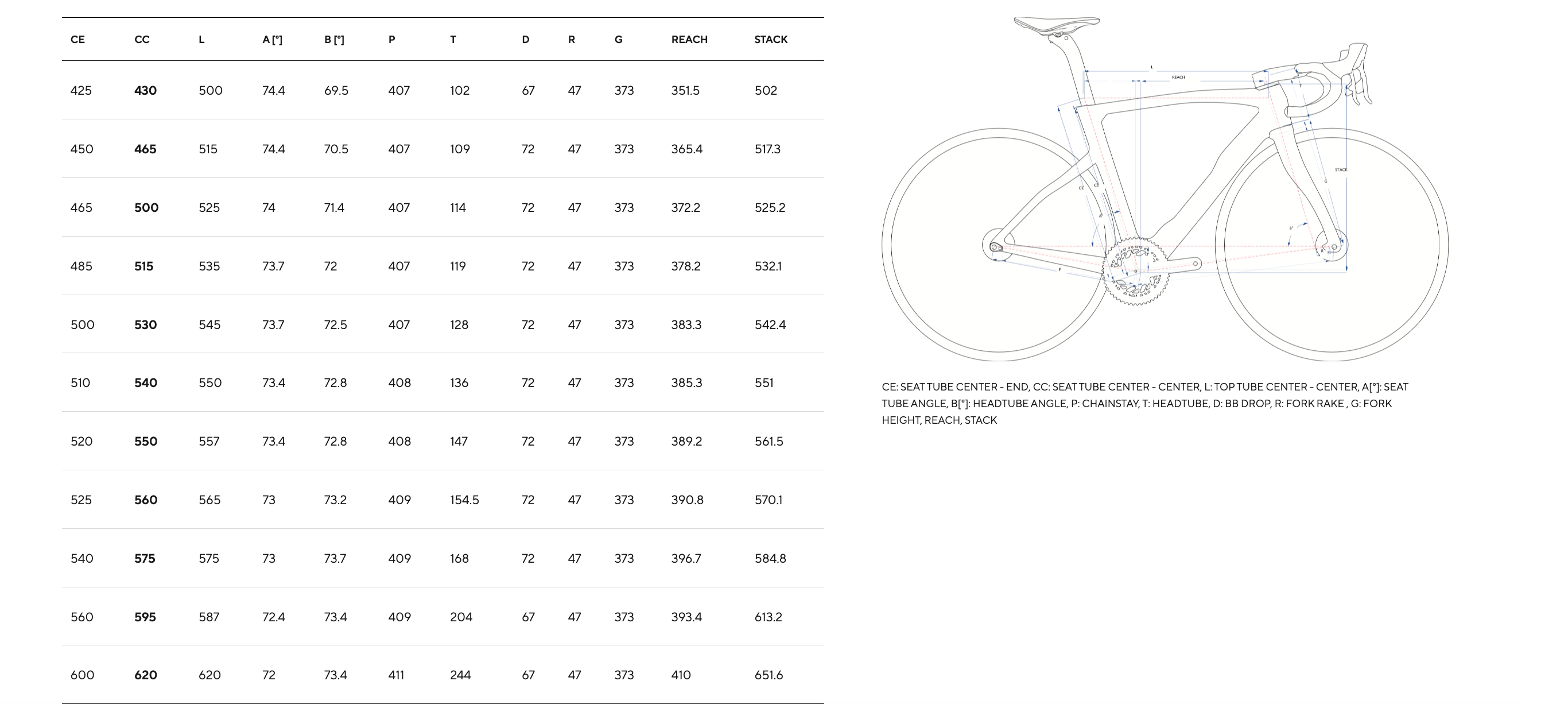Select the STACK column header

771,40
